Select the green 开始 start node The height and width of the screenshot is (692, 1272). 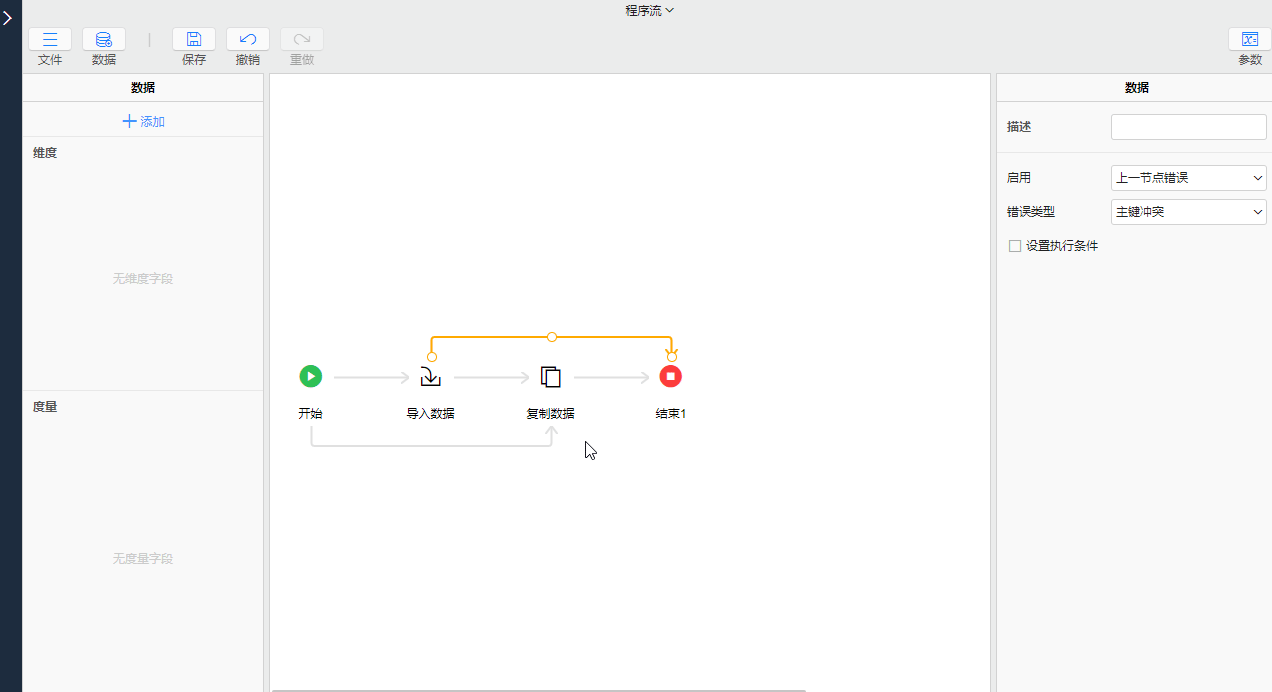click(x=311, y=377)
